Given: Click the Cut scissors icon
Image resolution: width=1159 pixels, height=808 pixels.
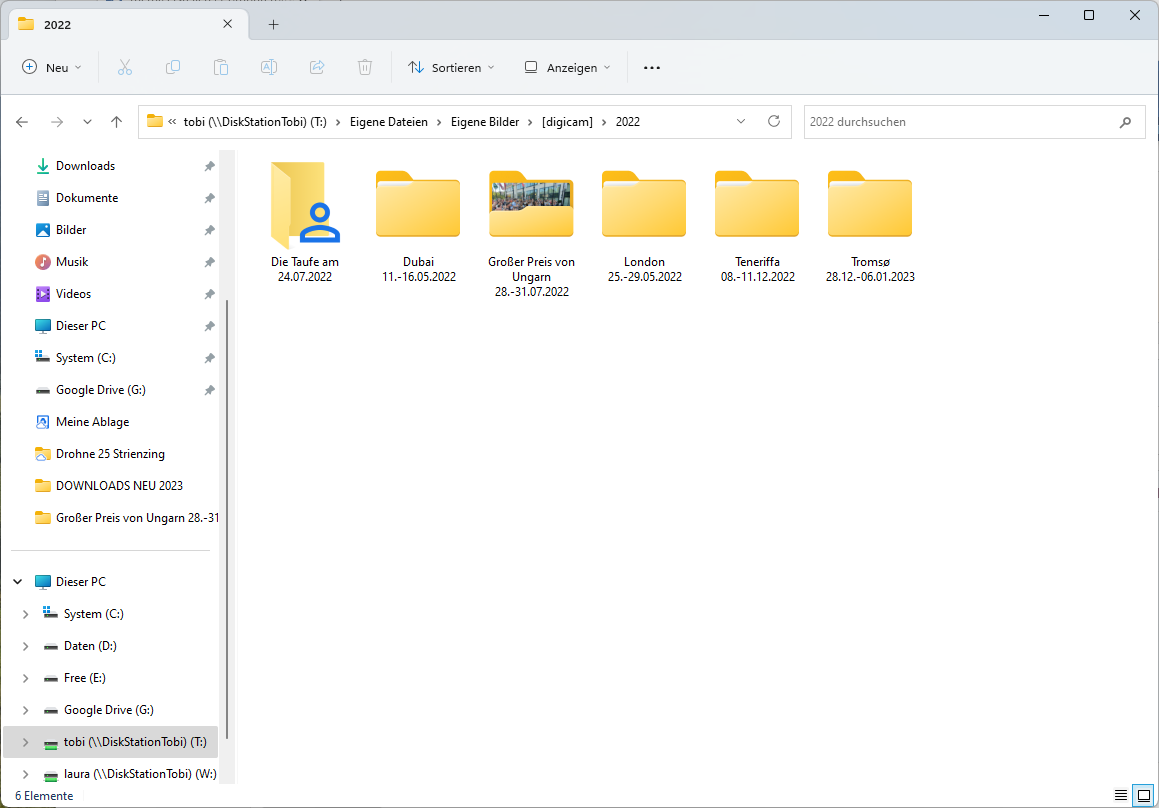Looking at the screenshot, I should click(x=125, y=67).
